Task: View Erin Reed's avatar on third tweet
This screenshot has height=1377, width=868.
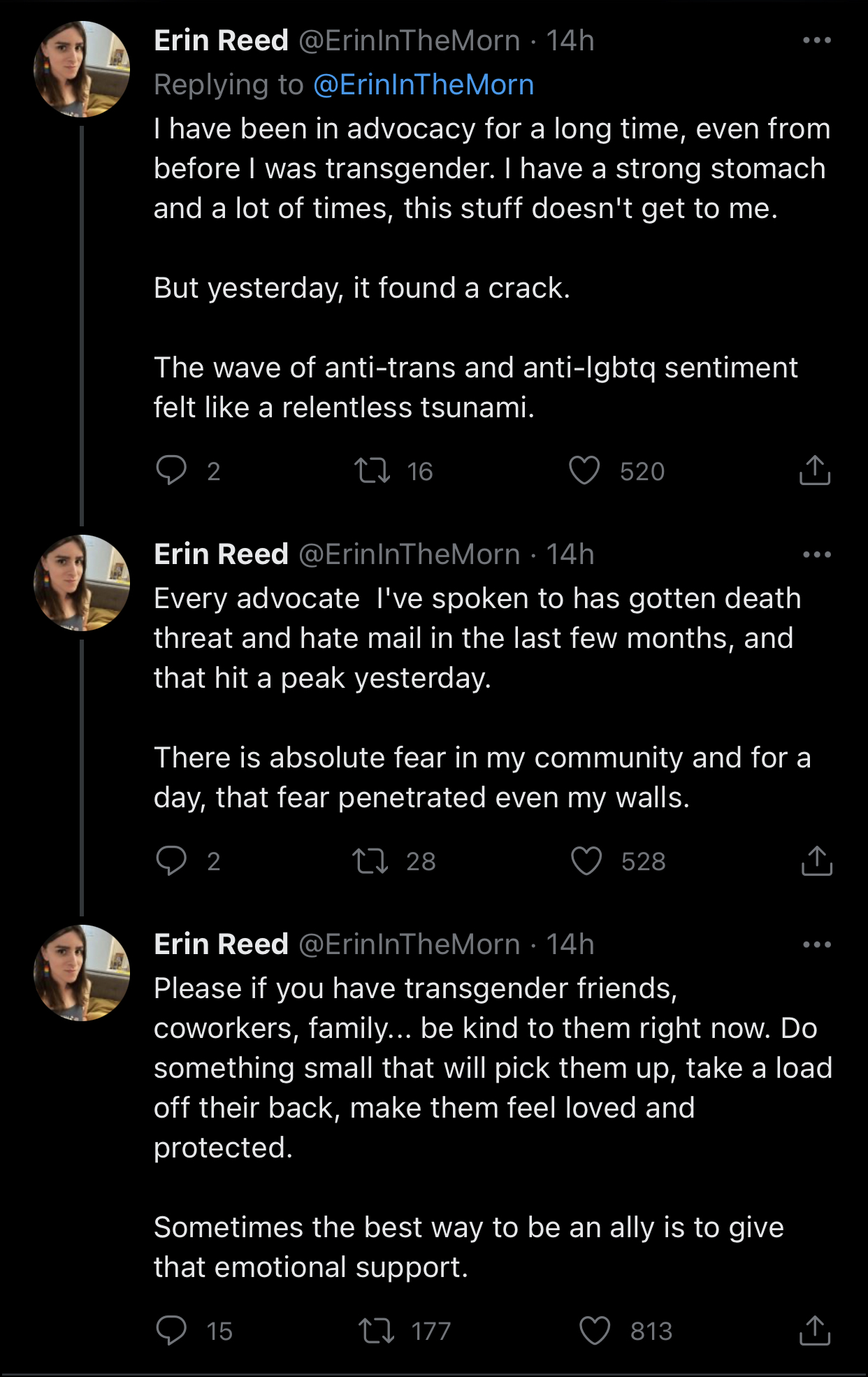Action: click(82, 972)
